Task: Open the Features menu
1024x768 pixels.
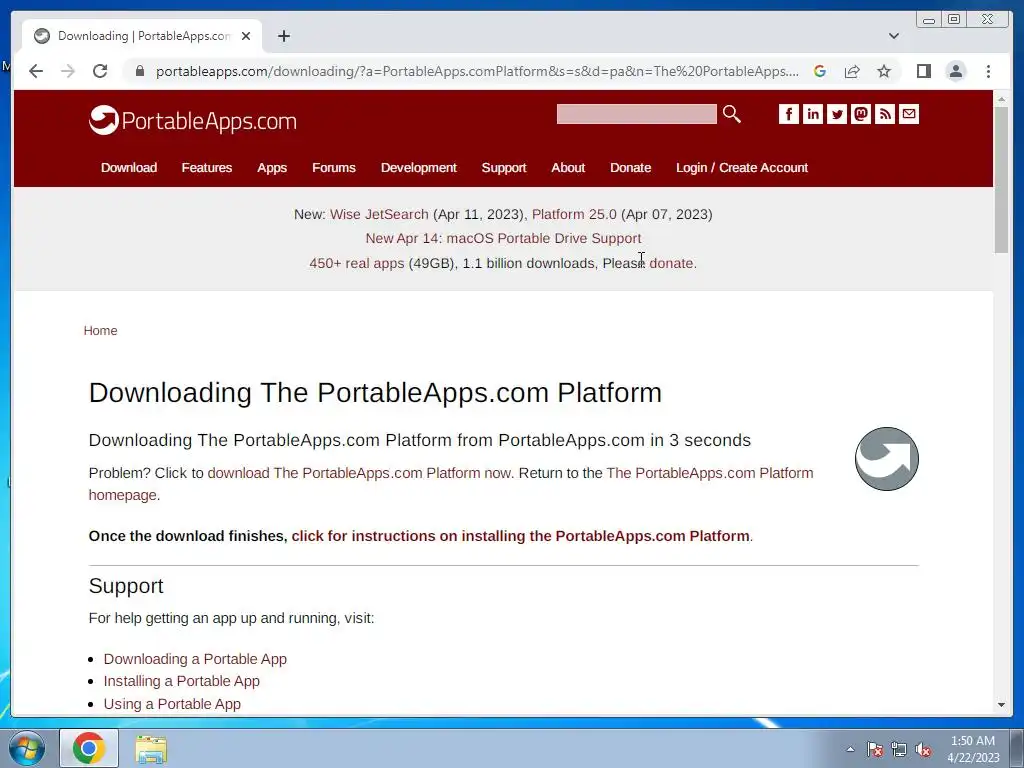Action: [206, 167]
